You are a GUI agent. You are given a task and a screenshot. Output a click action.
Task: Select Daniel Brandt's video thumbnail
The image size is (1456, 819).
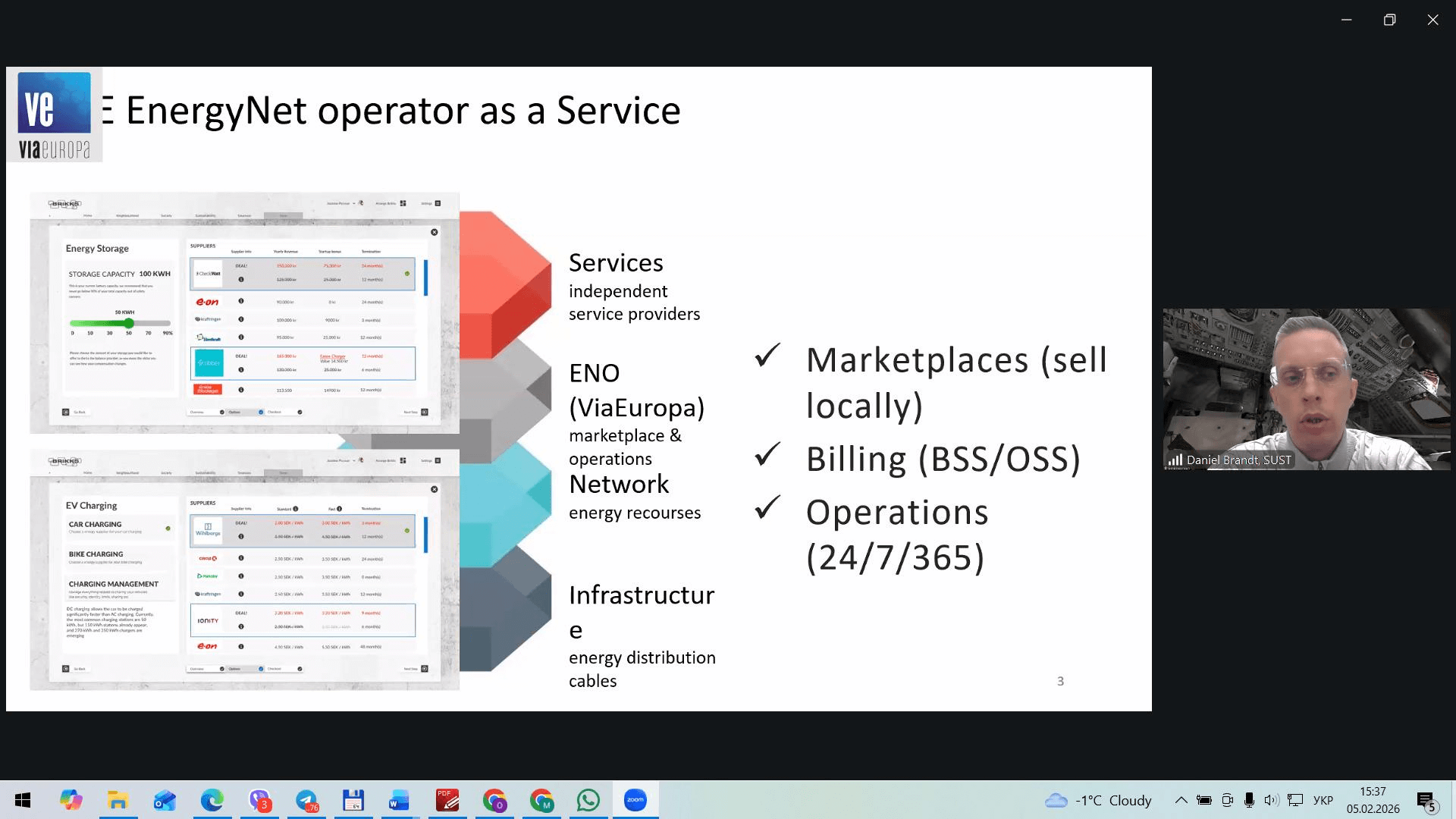pyautogui.click(x=1306, y=389)
